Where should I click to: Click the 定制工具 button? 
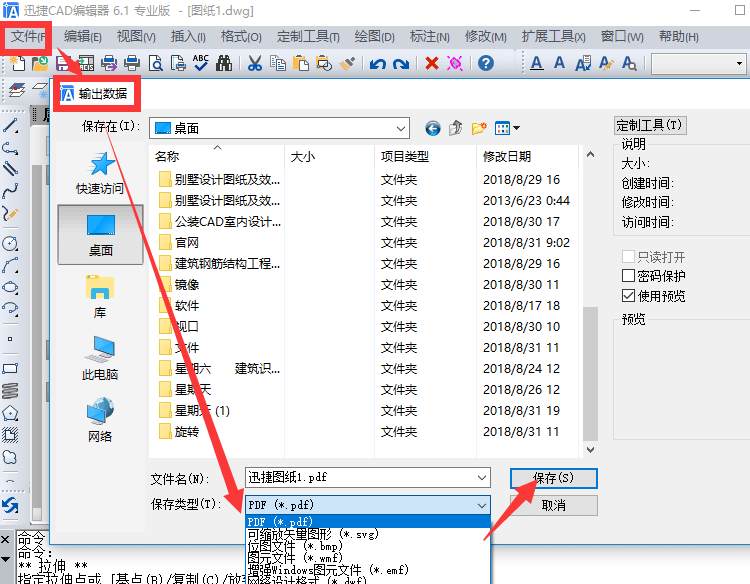coord(650,125)
